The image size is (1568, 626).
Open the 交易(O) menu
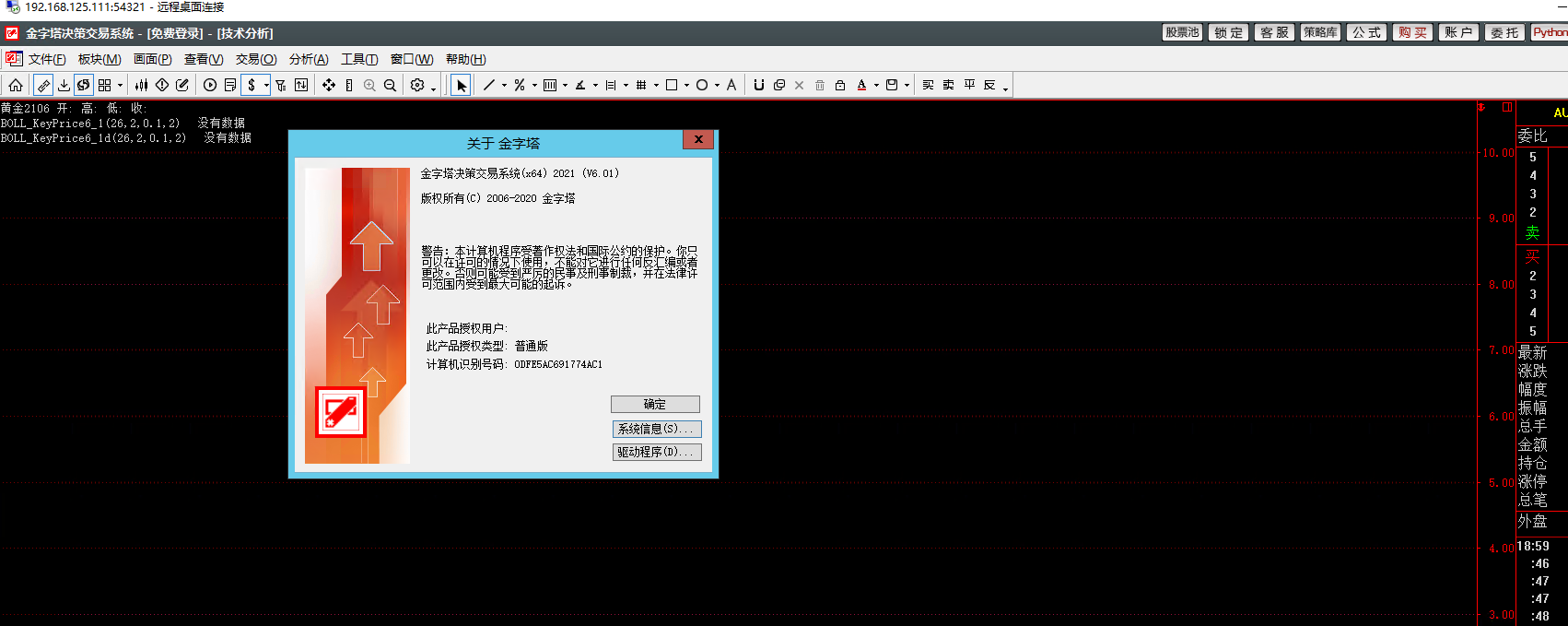256,59
